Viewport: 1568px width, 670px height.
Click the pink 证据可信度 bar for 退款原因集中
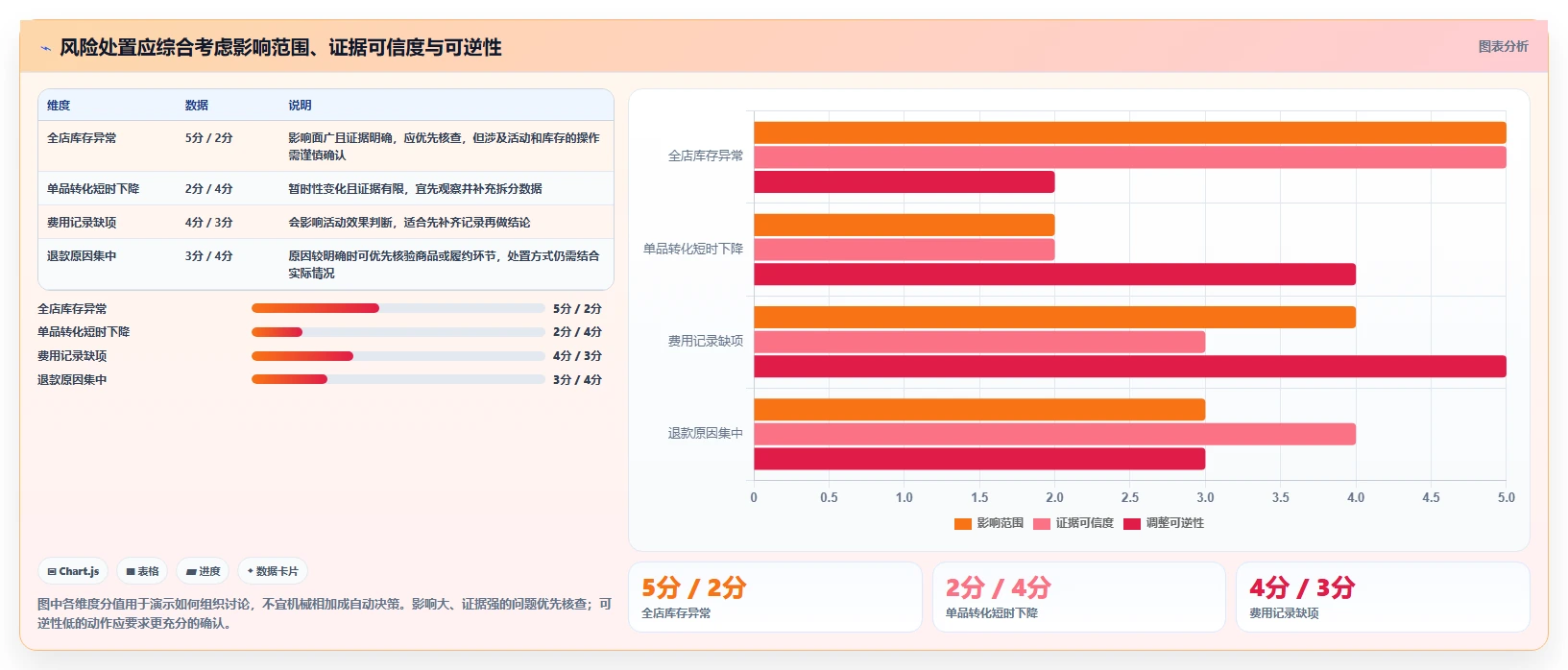[x=1054, y=434]
